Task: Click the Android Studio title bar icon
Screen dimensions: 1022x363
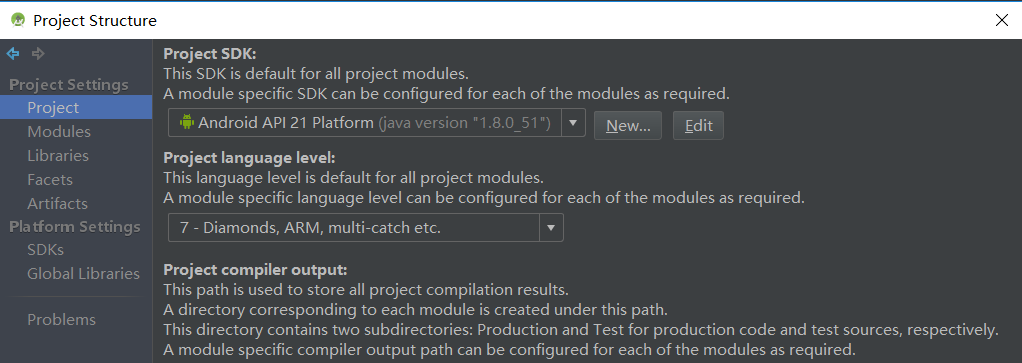Action: 18,20
